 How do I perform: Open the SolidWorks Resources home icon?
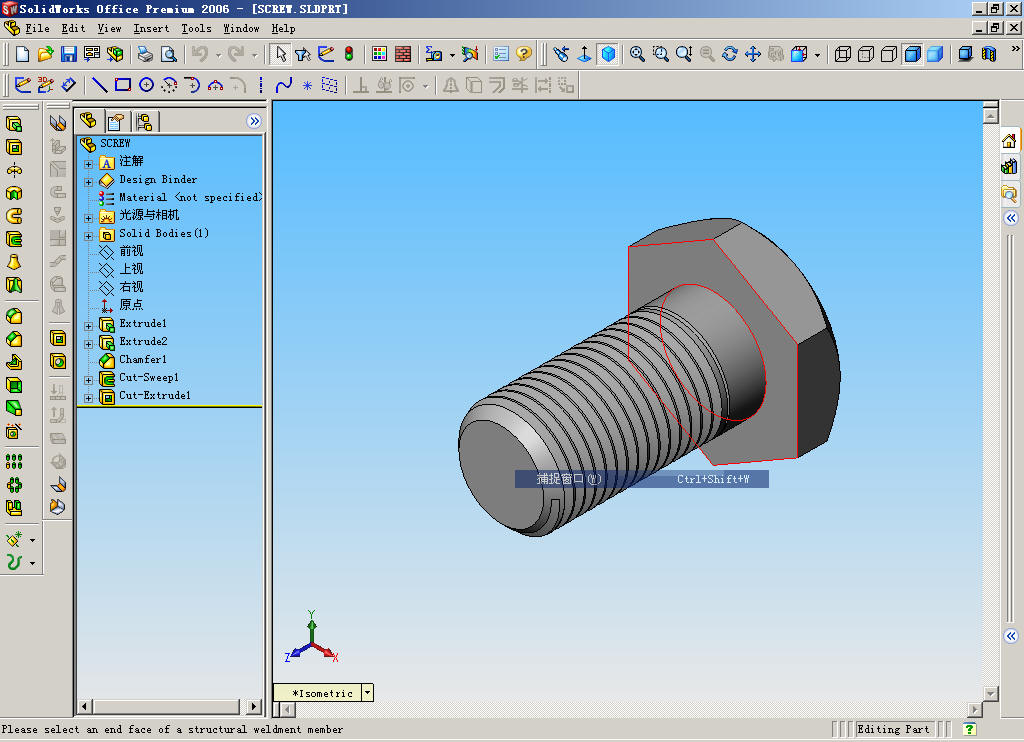coord(1010,140)
